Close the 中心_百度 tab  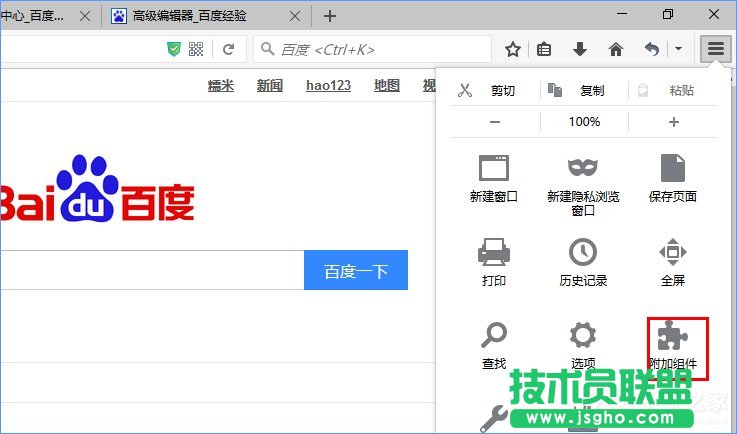click(85, 16)
